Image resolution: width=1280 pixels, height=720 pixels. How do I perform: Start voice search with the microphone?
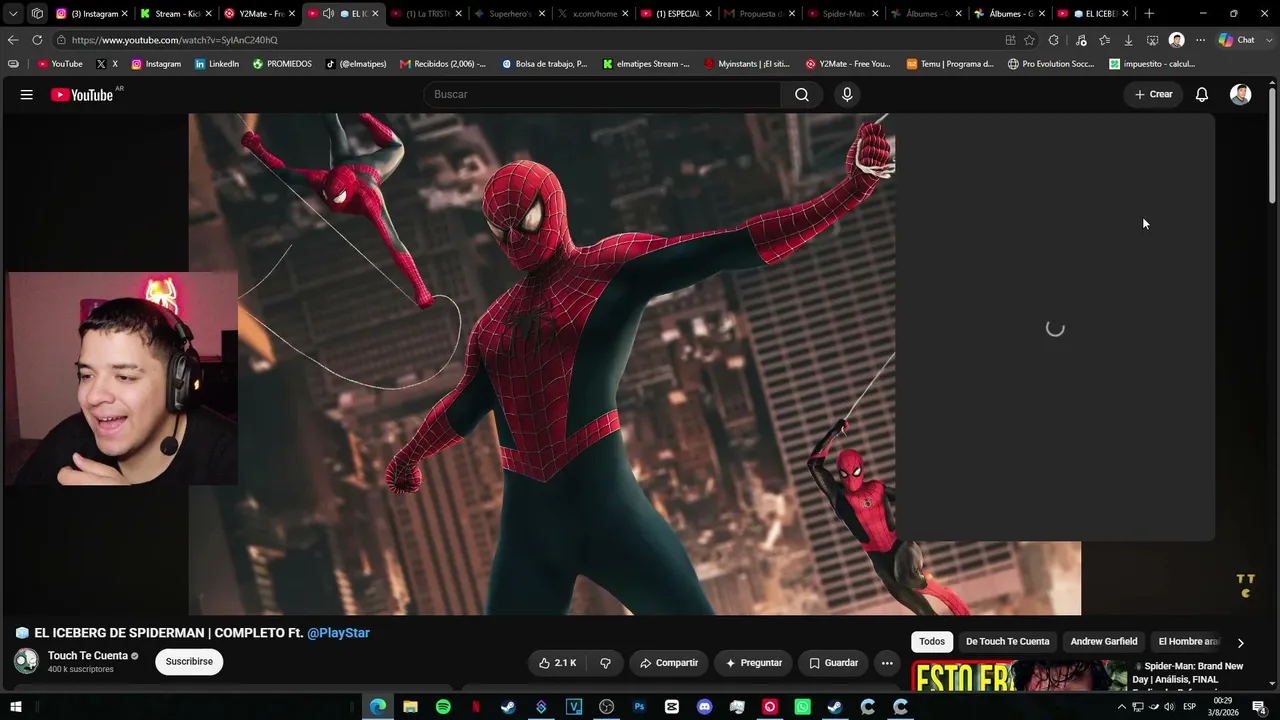847,94
